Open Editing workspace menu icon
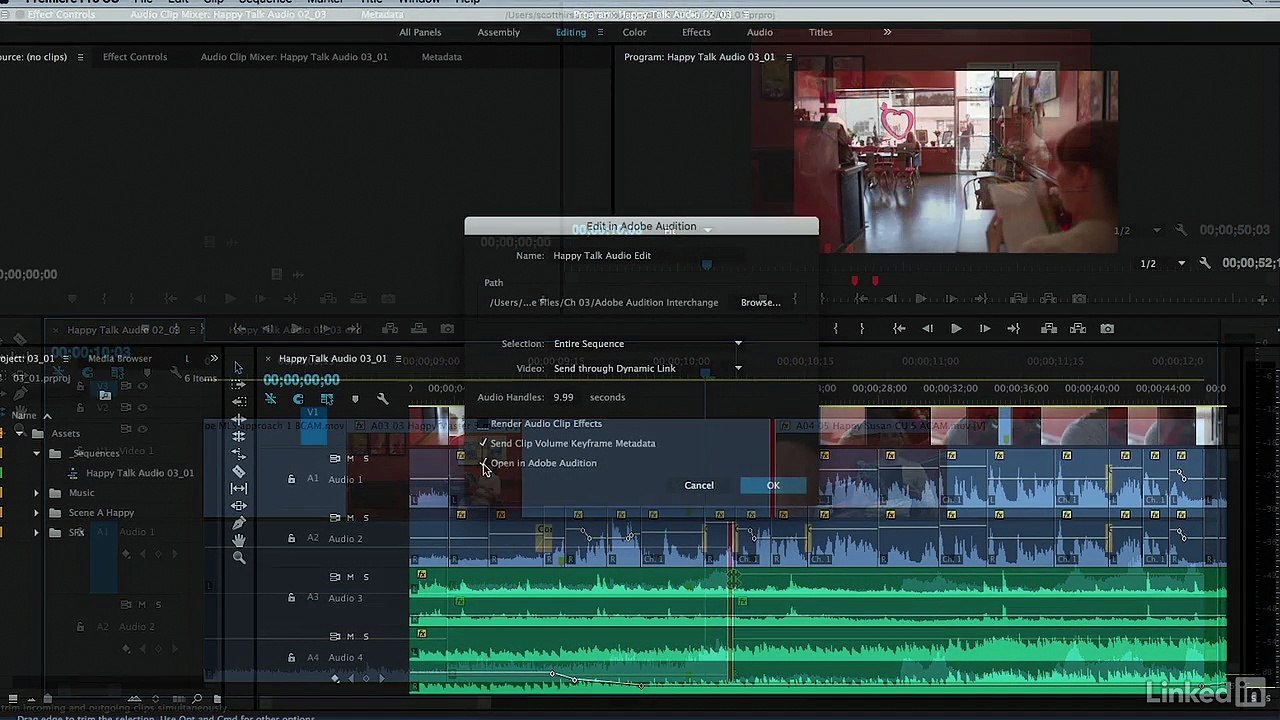The image size is (1280, 720). coord(600,32)
